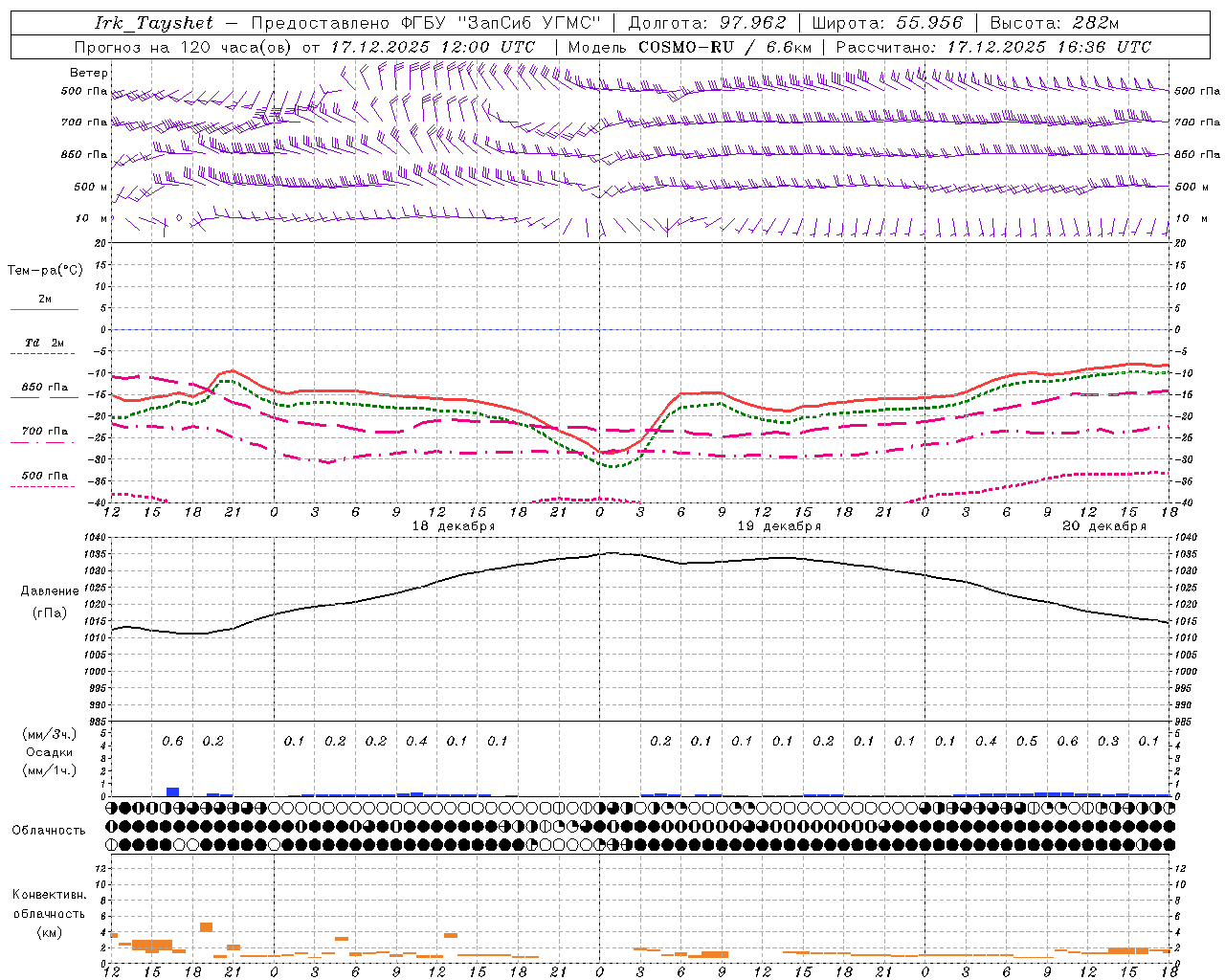Click the (мм/3ч.) units label
Image resolution: width=1225 pixels, height=980 pixels.
[x=52, y=734]
